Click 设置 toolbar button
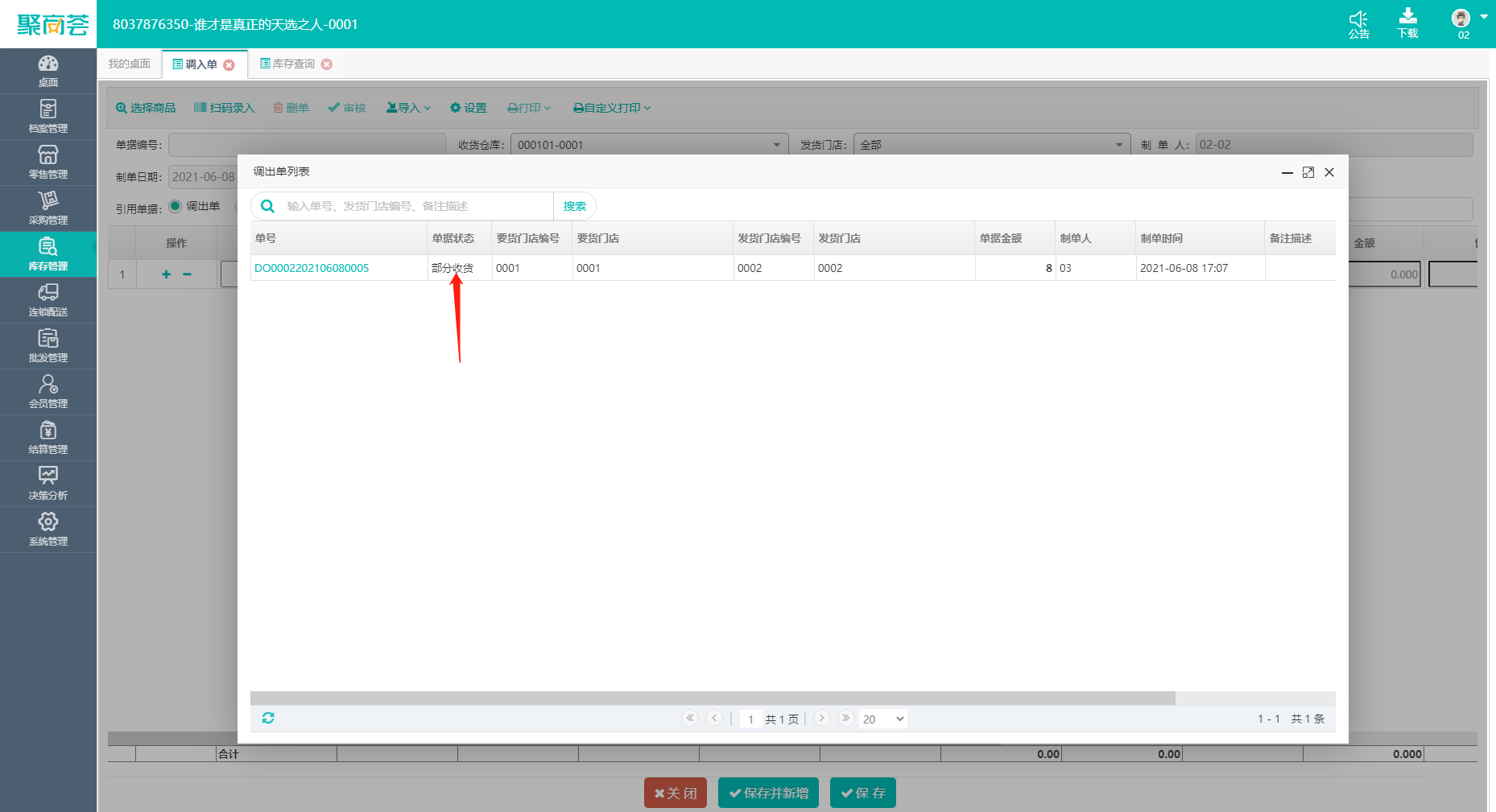 (469, 108)
